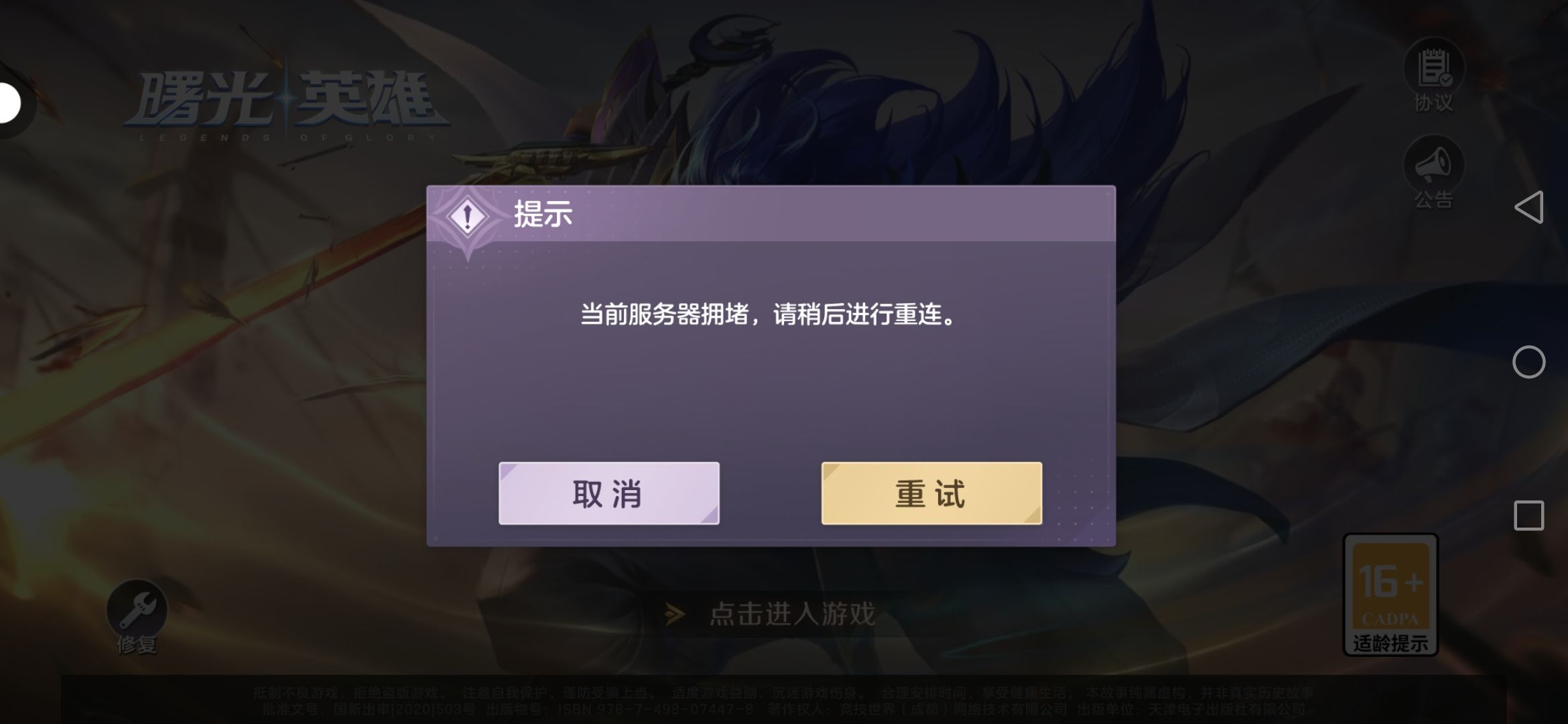Click the ISBN approval number footer line
1568x724 pixels.
pyautogui.click(x=783, y=709)
